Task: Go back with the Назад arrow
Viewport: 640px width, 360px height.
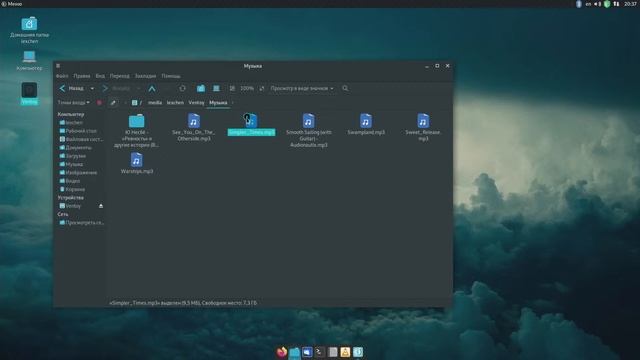Action: click(x=71, y=88)
